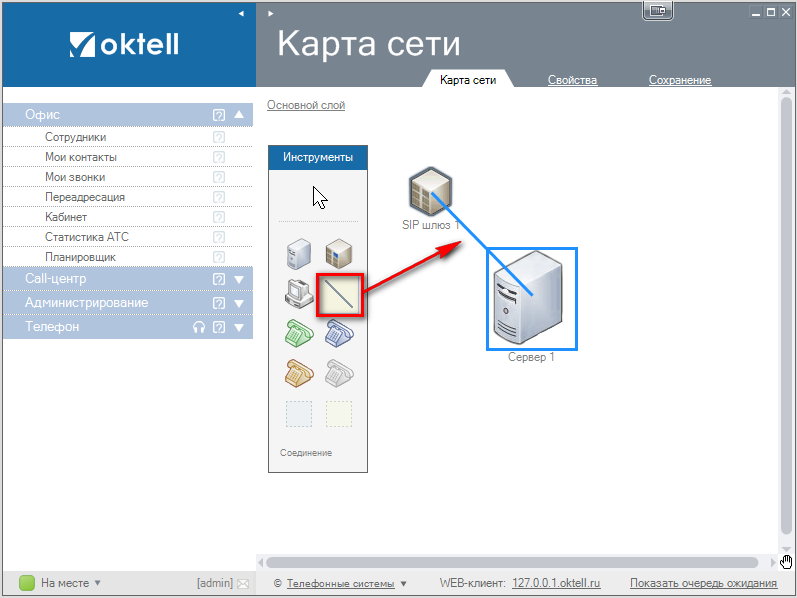Screen dimensions: 797x598
Task: Select Сервер 1 node on the map
Action: point(531,299)
